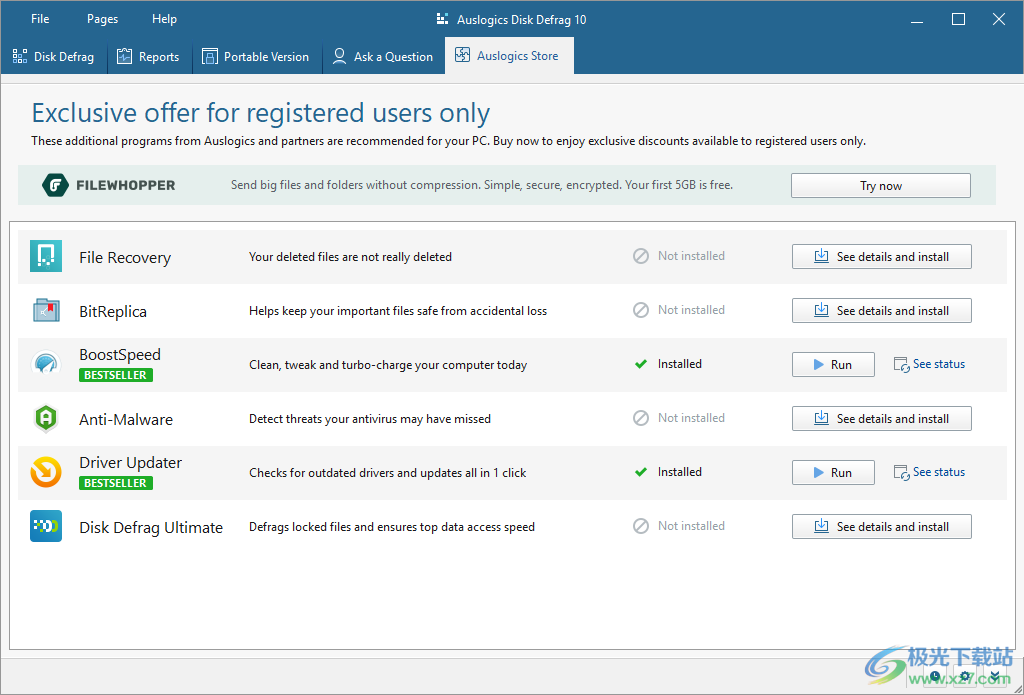The height and width of the screenshot is (695, 1024).
Task: Switch to the Reports tab
Action: pos(148,56)
